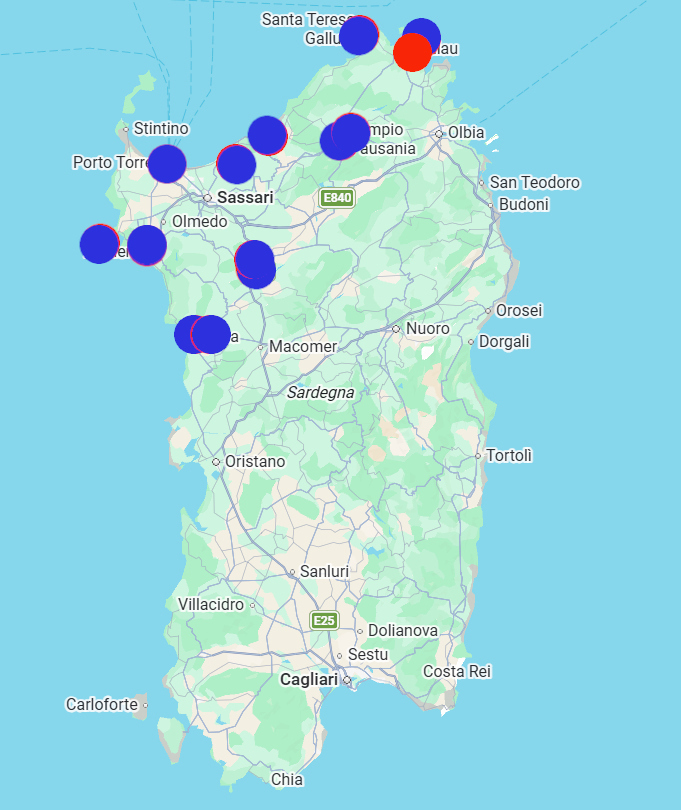The width and height of the screenshot is (681, 810).
Task: Select the Carloforte island label
Action: tap(102, 704)
